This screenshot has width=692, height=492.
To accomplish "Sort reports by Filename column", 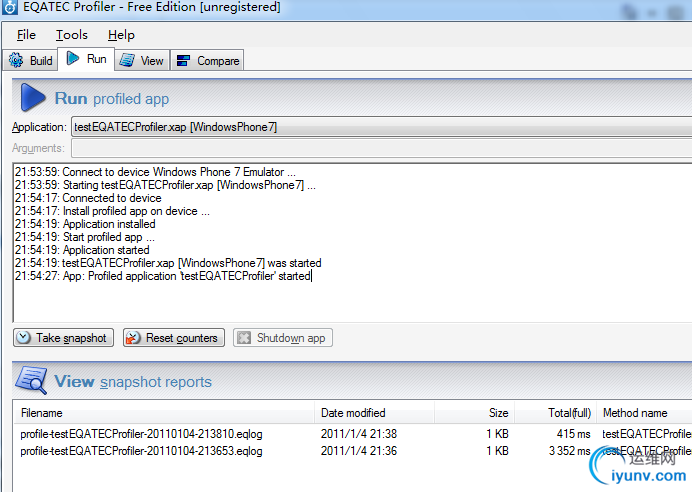I will 163,413.
